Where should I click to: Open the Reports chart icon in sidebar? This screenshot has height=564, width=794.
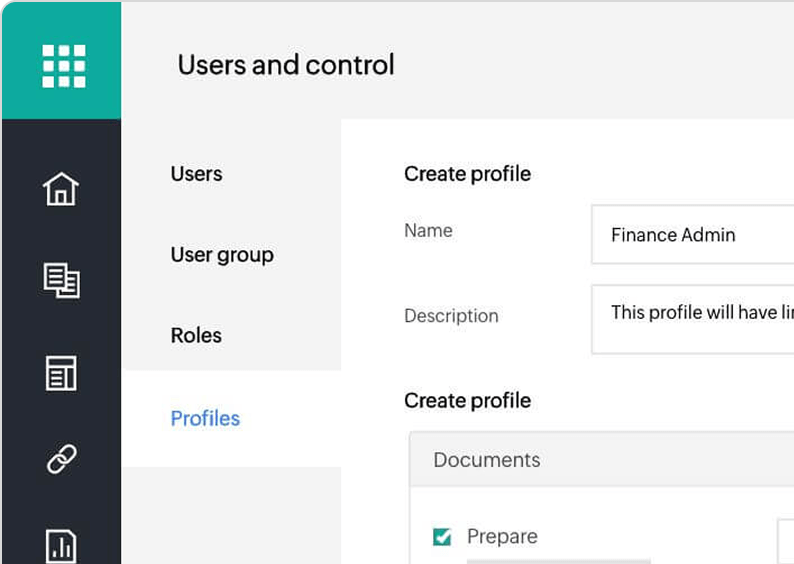tap(61, 546)
